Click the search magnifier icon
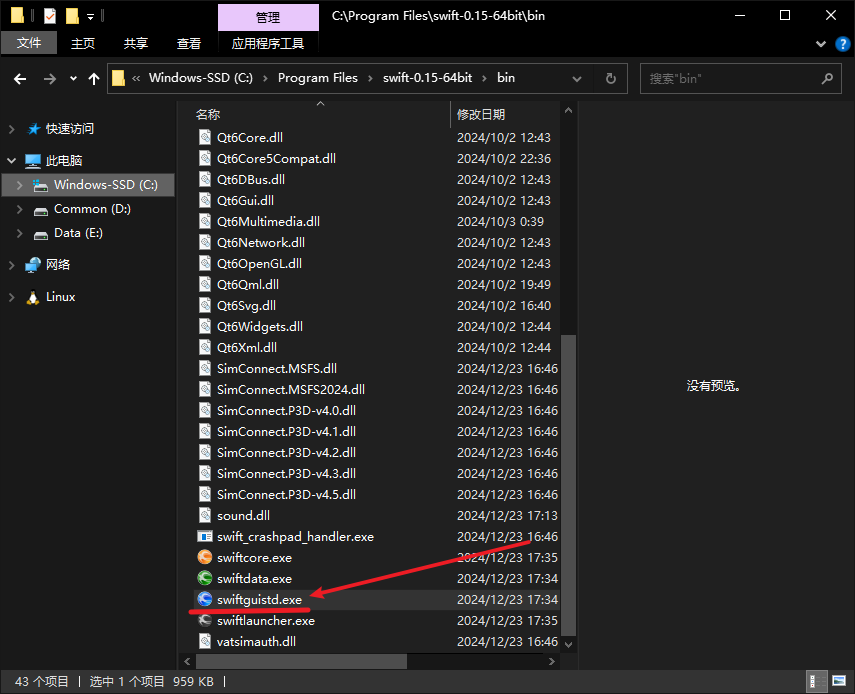Screen dimensions: 855x694 827,79
